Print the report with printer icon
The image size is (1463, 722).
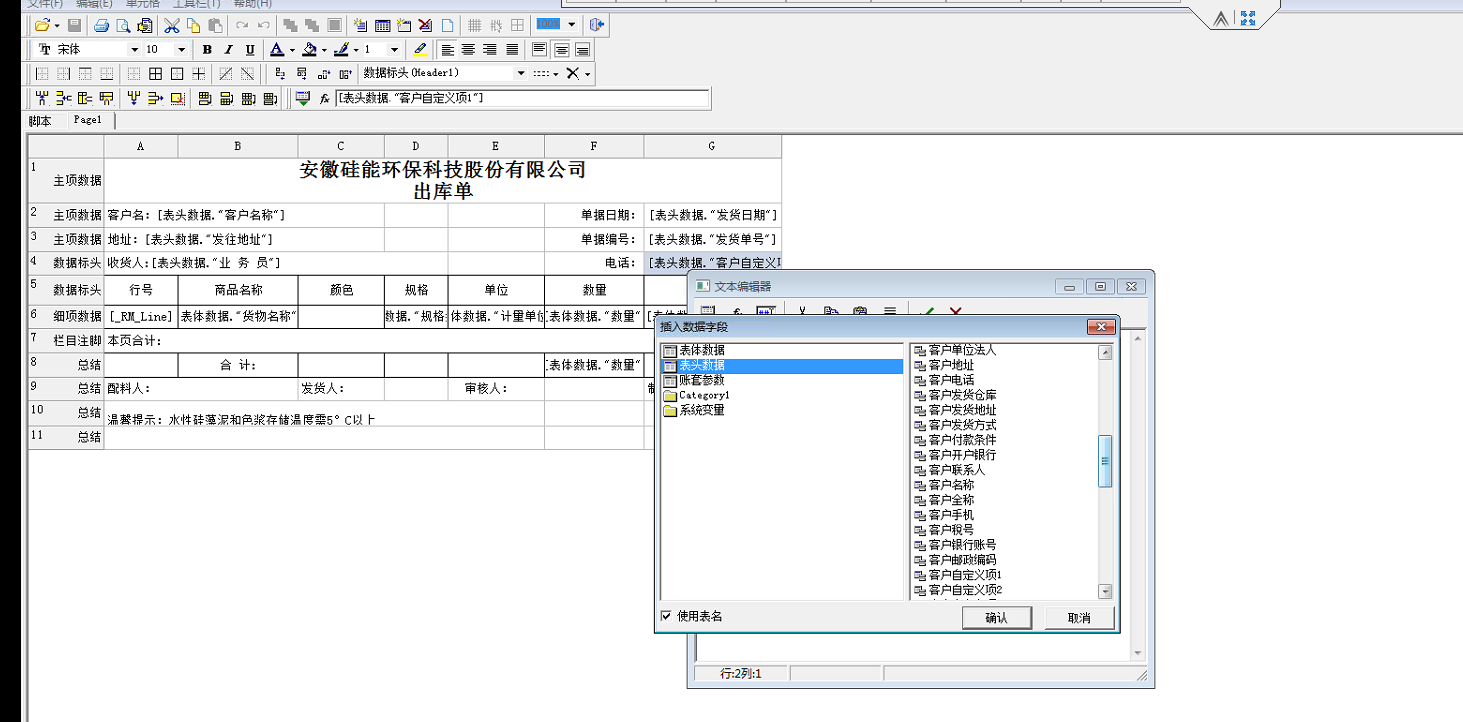pyautogui.click(x=101, y=25)
